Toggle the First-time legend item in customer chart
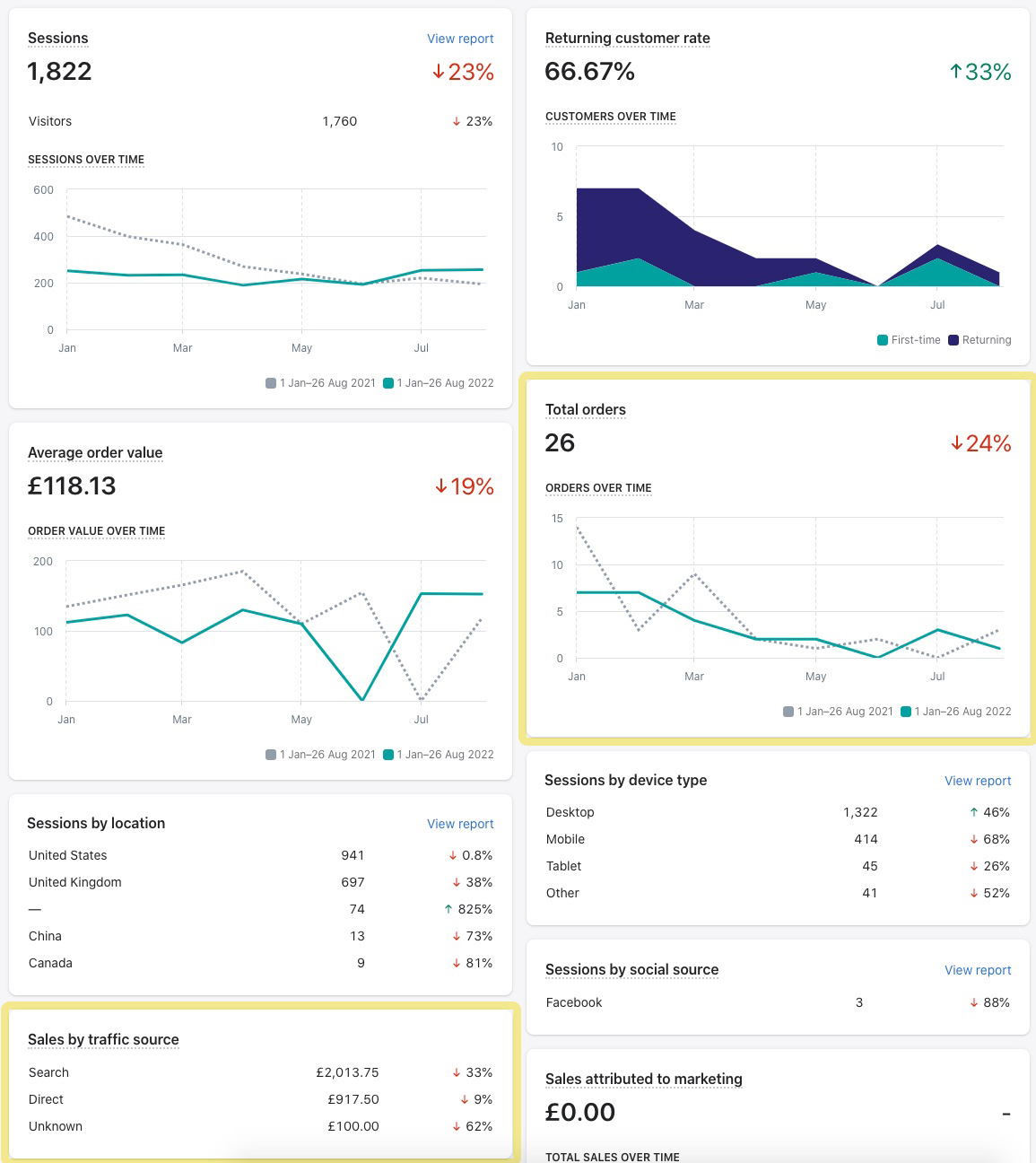Image resolution: width=1036 pixels, height=1163 pixels. pyautogui.click(x=910, y=339)
